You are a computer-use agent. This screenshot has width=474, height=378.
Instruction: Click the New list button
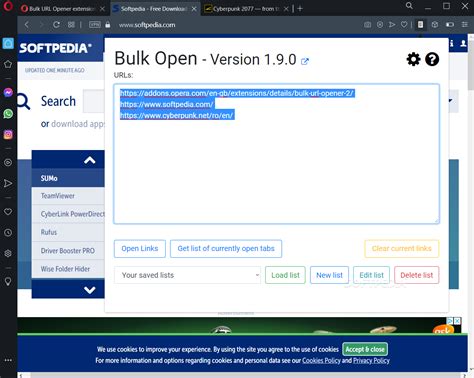point(329,275)
